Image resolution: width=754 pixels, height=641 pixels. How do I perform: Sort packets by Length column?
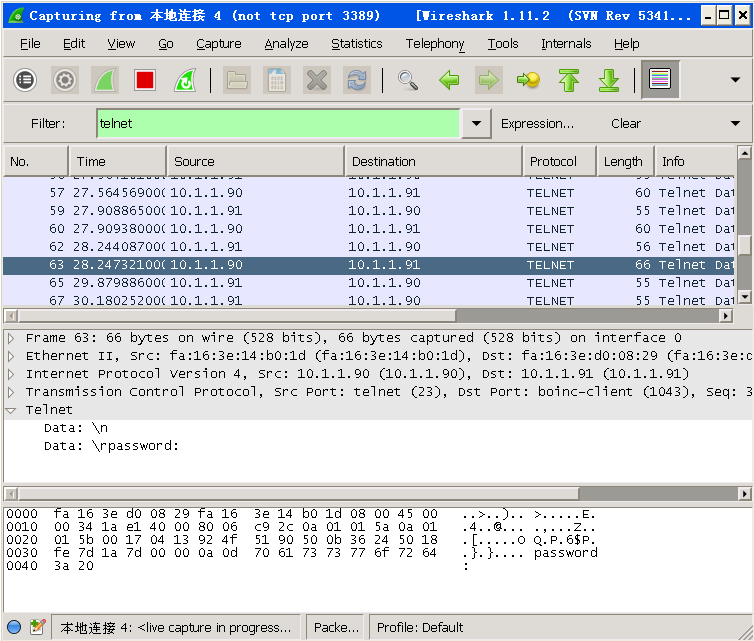(625, 162)
